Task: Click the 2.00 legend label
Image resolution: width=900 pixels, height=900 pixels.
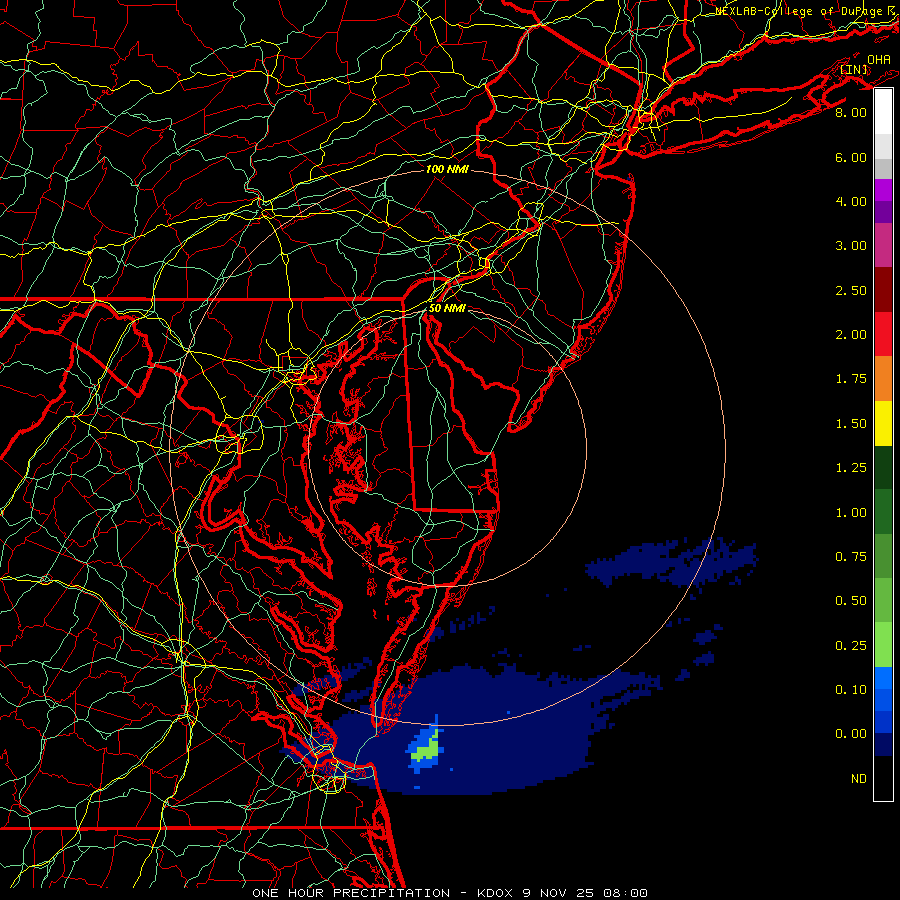Action: pos(851,335)
